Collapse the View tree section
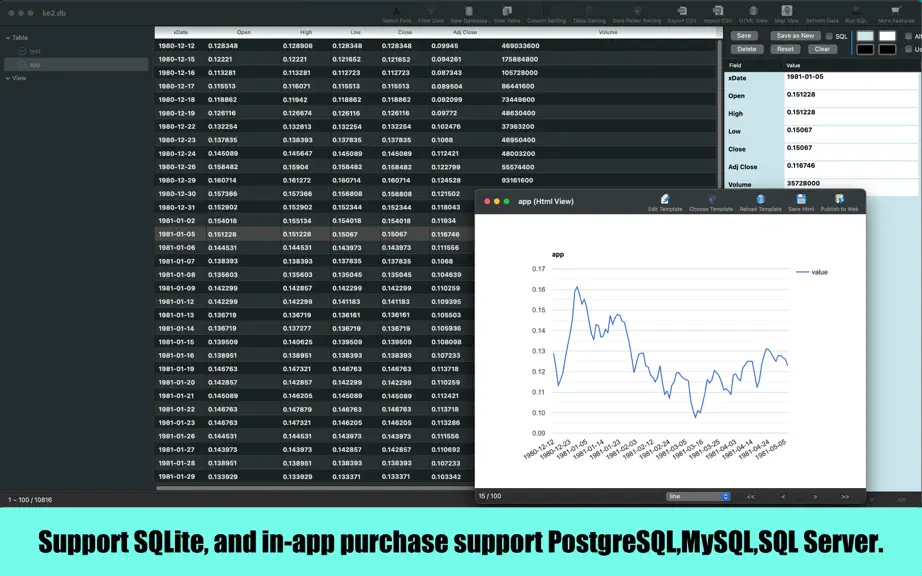 pyautogui.click(x=8, y=78)
